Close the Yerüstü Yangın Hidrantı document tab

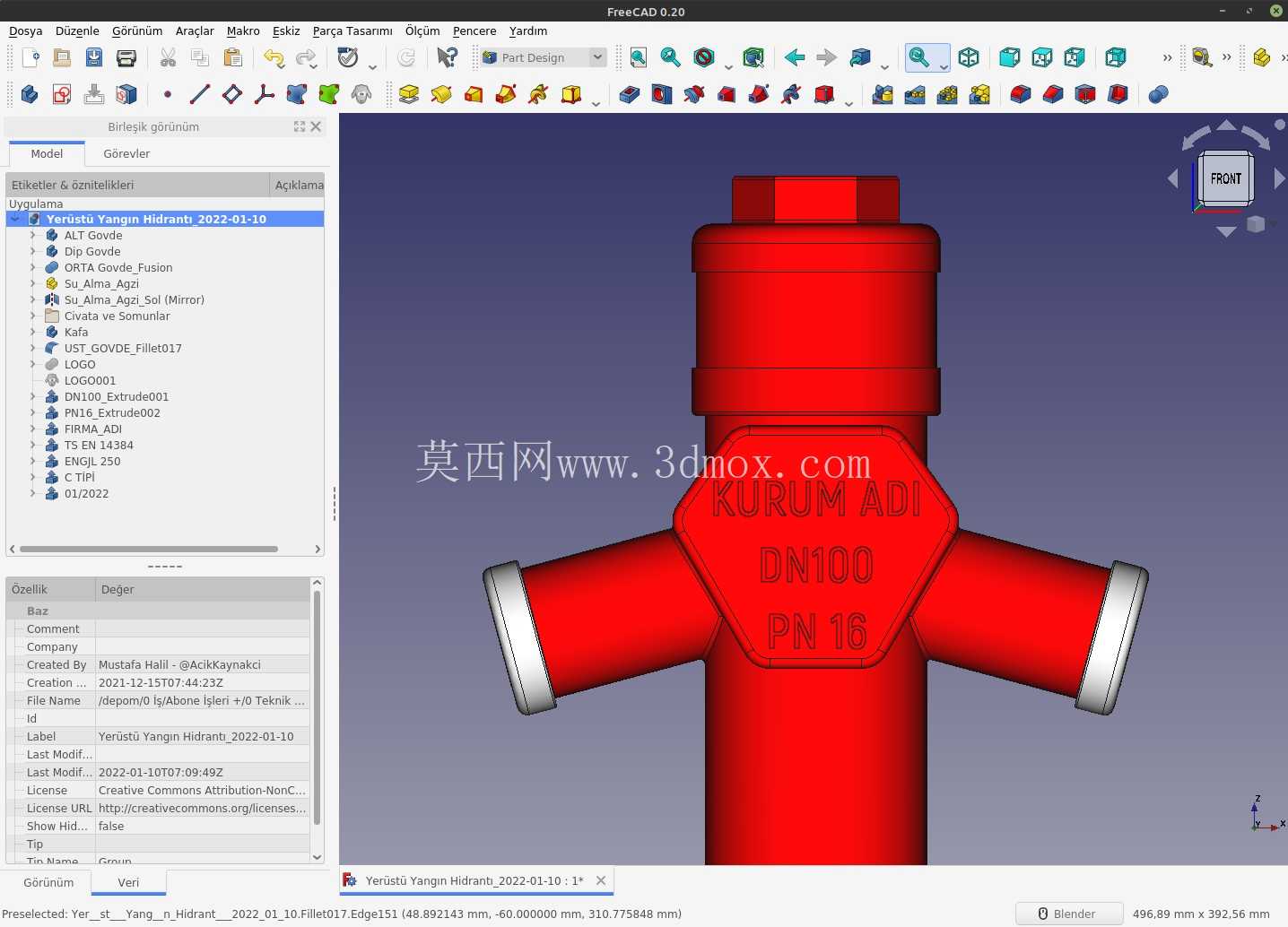601,880
